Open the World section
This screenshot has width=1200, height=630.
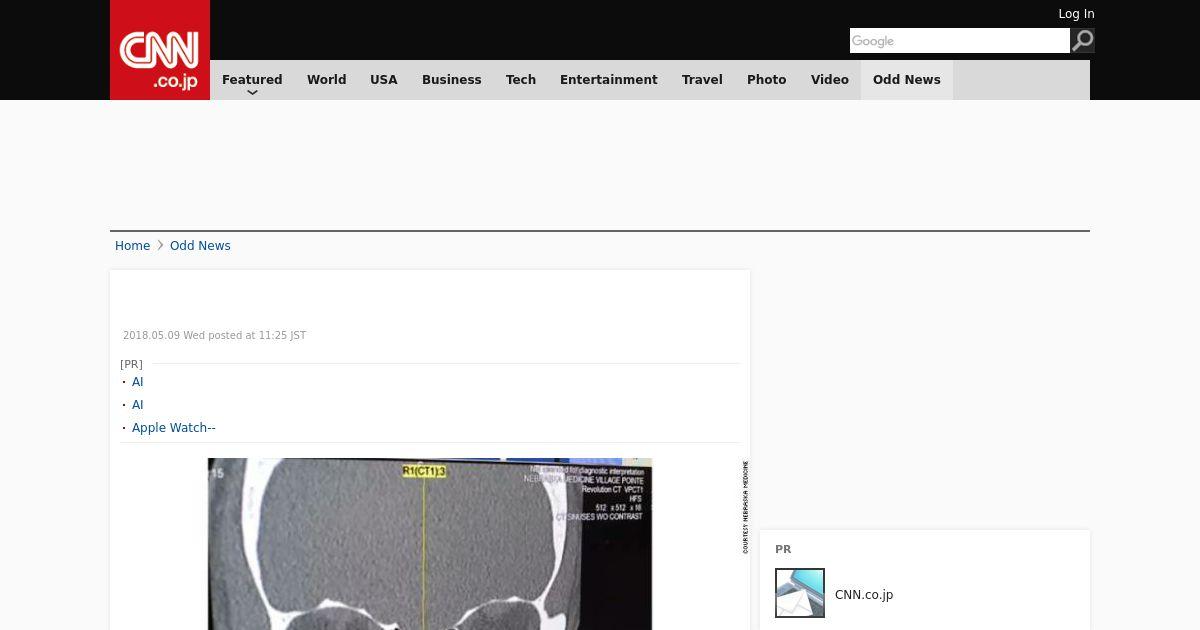point(326,80)
